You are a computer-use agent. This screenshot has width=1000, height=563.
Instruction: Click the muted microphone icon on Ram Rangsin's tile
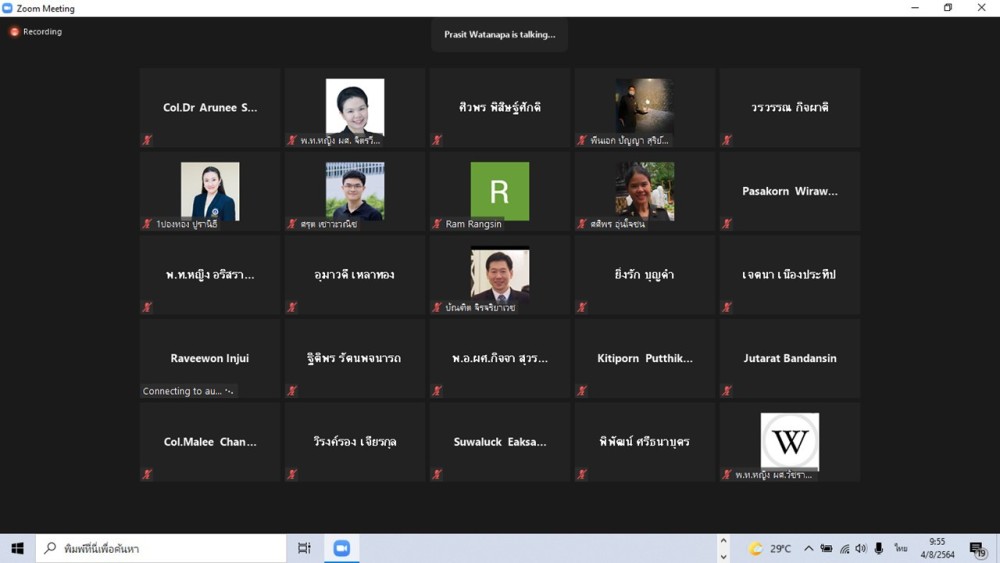[437, 224]
